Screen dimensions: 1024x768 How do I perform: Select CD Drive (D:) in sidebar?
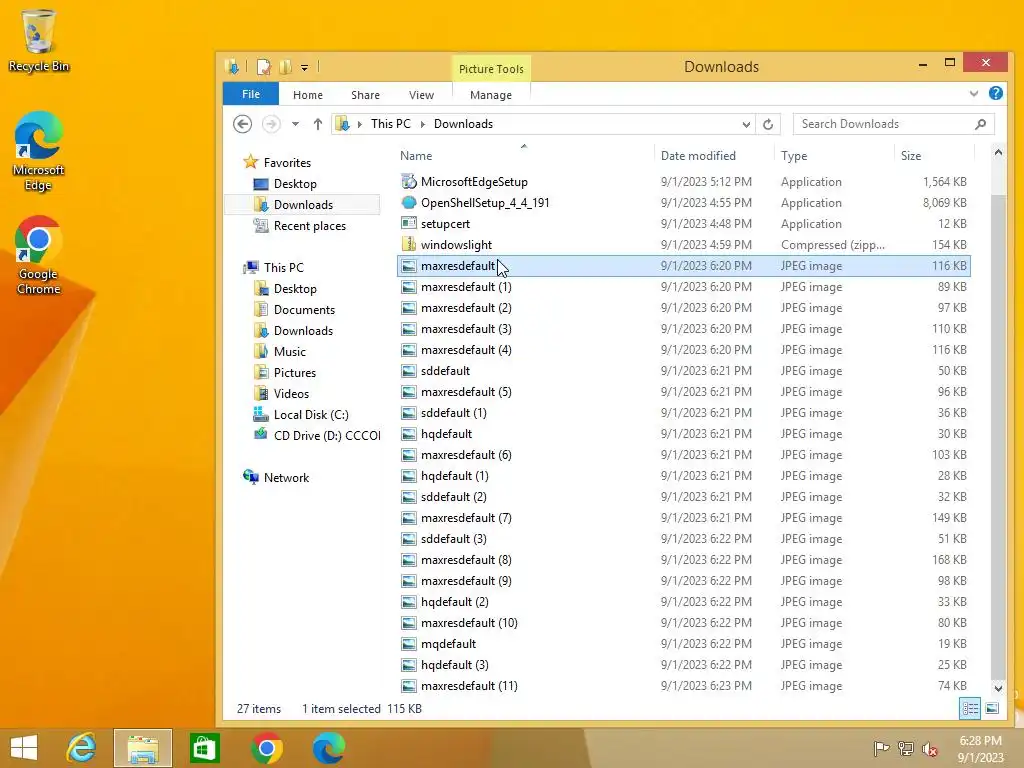316,435
